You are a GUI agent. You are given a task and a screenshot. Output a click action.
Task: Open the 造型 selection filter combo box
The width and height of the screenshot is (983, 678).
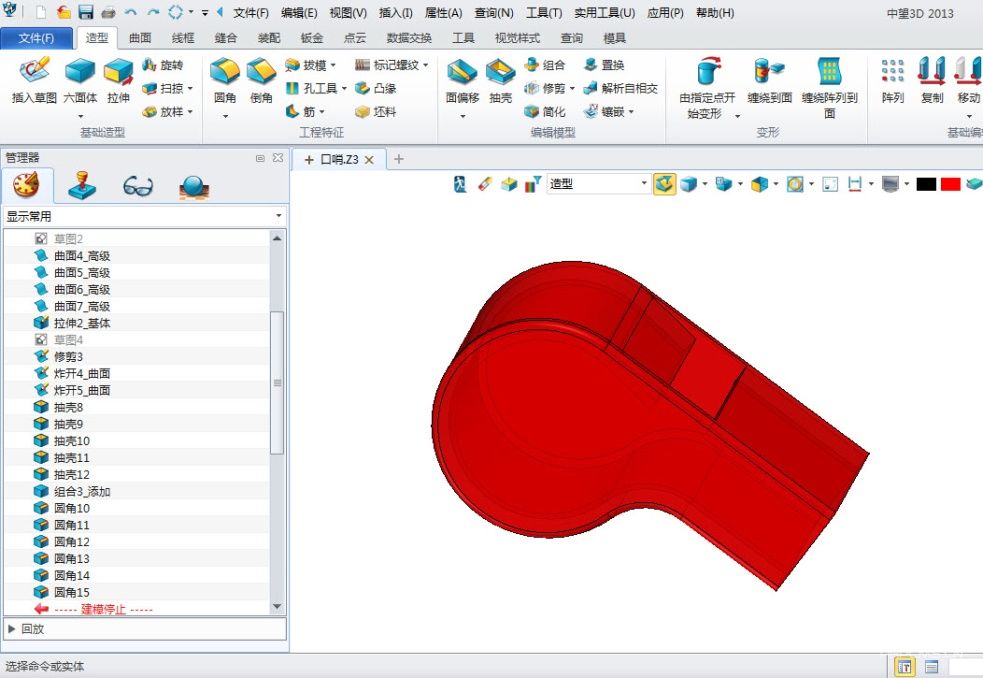tap(598, 184)
